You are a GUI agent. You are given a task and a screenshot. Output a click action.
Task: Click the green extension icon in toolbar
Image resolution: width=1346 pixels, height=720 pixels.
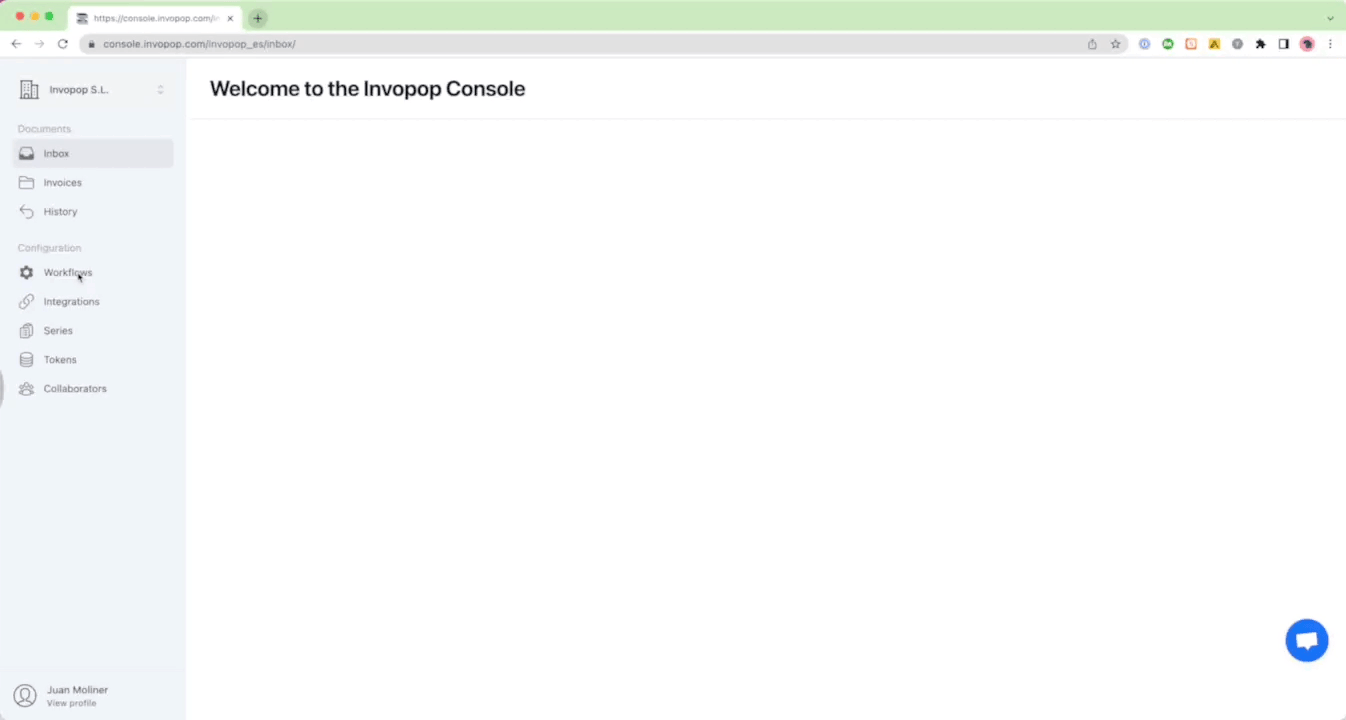coord(1168,44)
